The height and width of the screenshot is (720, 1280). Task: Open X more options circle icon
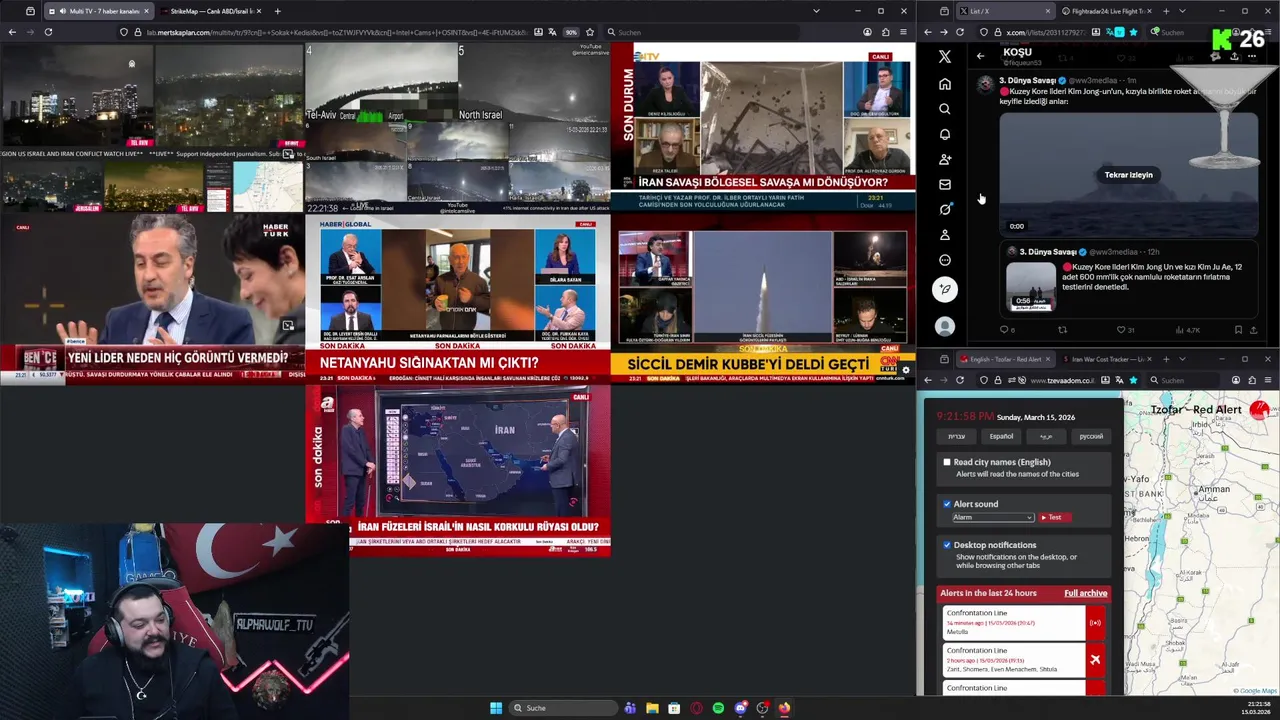(945, 260)
